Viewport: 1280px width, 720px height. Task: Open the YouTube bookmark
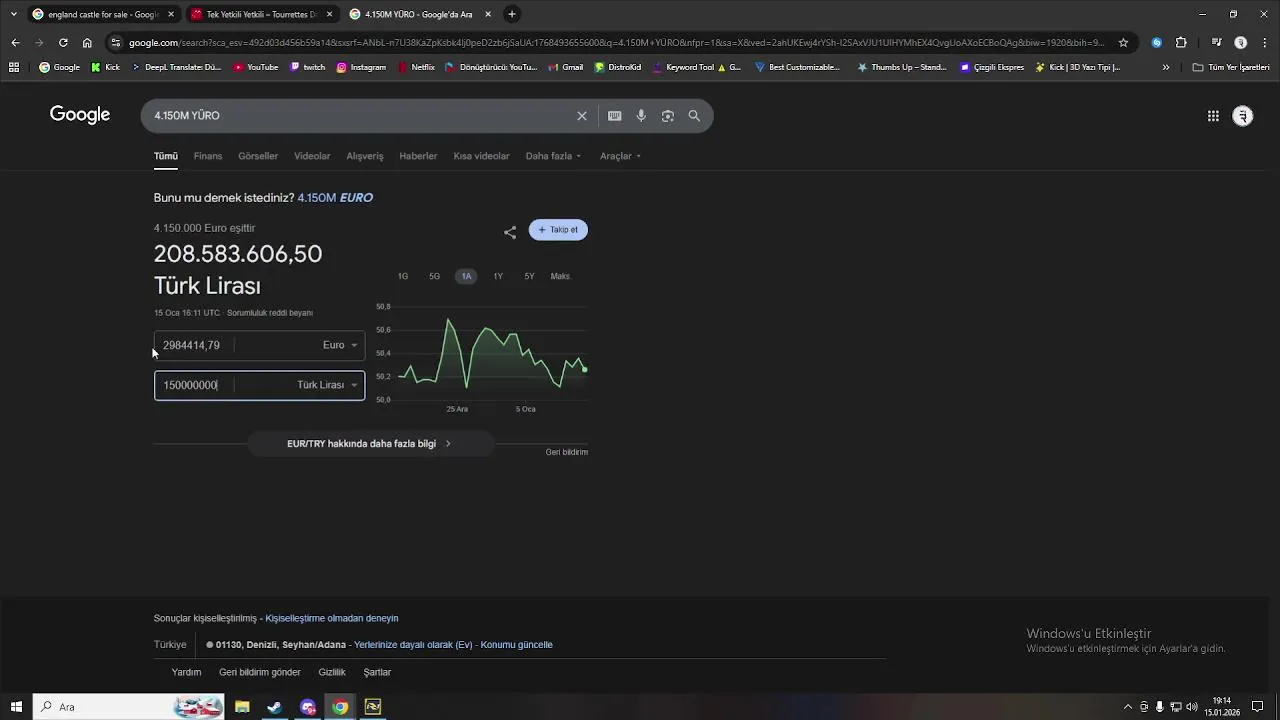point(255,67)
